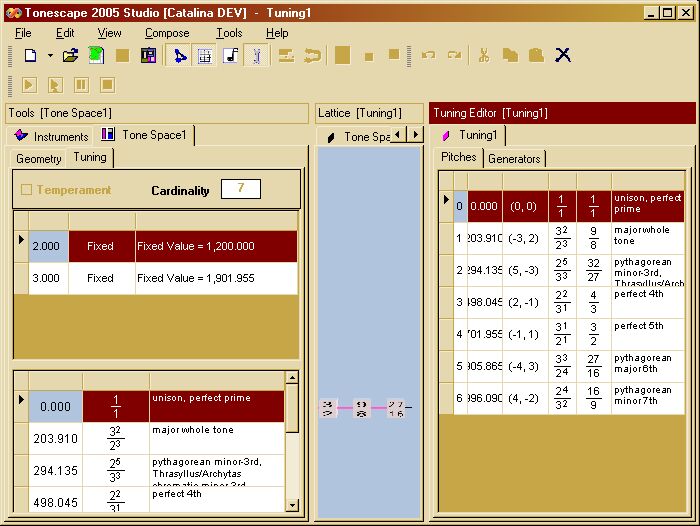Screen dimensions: 700x526
Task: Open the Edit menu
Action: click(65, 33)
